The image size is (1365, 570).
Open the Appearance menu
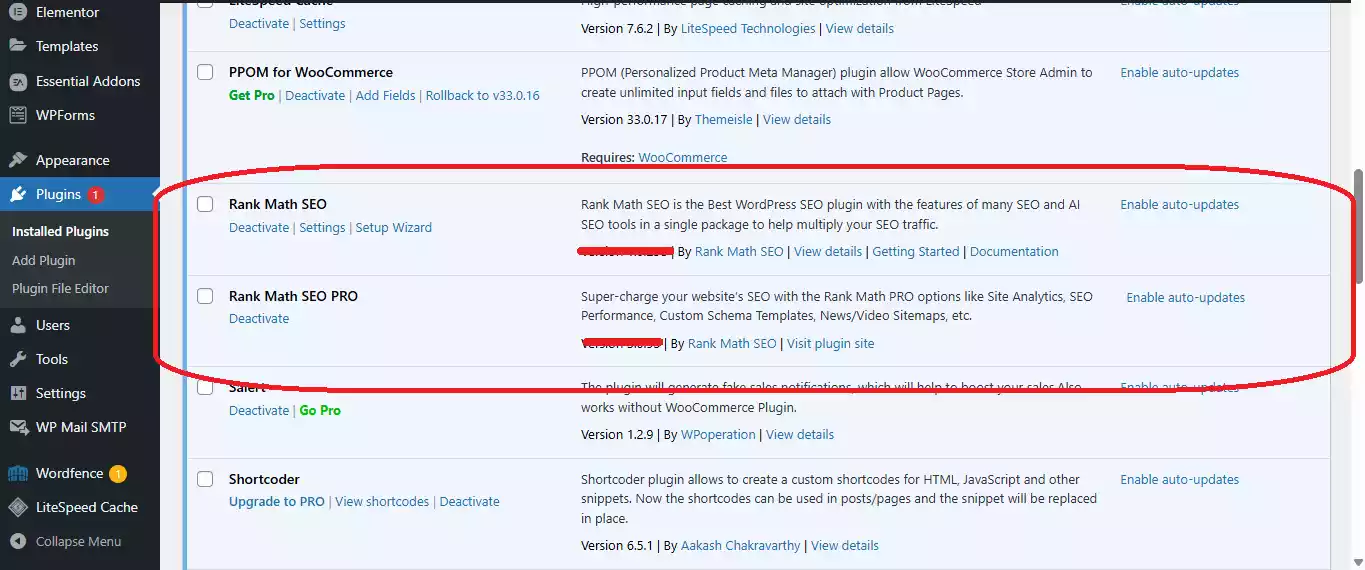[72, 160]
